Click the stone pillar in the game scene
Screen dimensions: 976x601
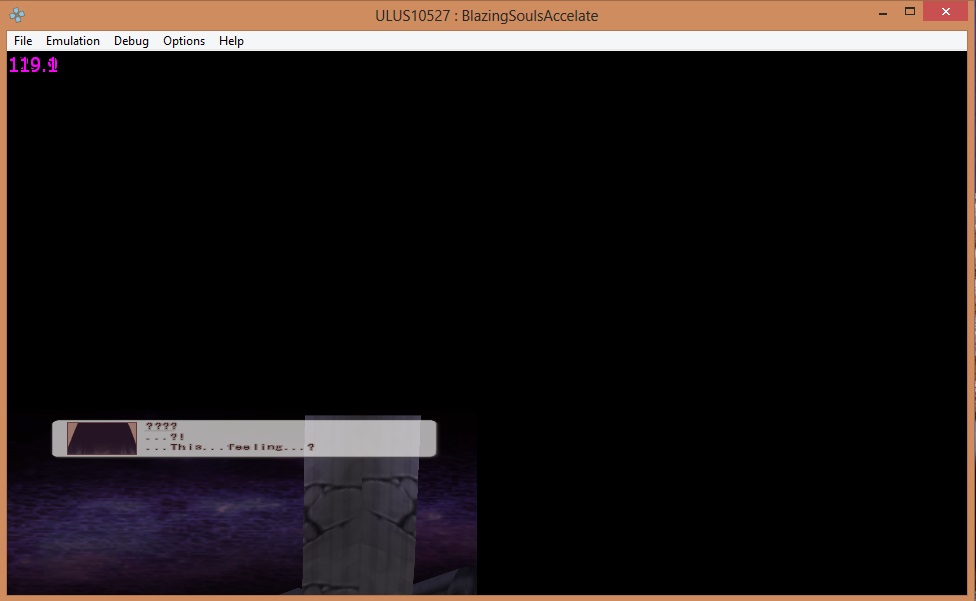tap(362, 510)
